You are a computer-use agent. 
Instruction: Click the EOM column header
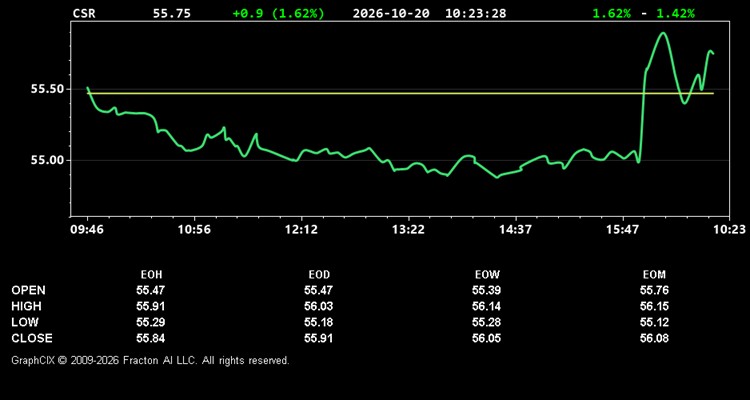654,275
